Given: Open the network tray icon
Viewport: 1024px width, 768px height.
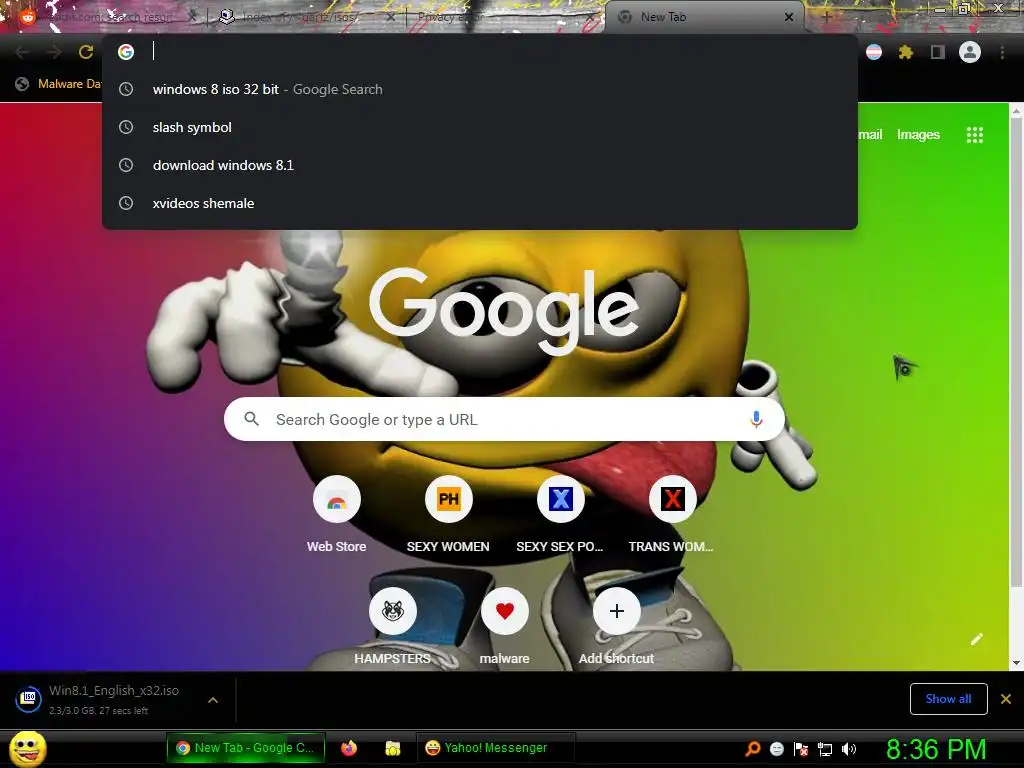Looking at the screenshot, I should tap(825, 749).
